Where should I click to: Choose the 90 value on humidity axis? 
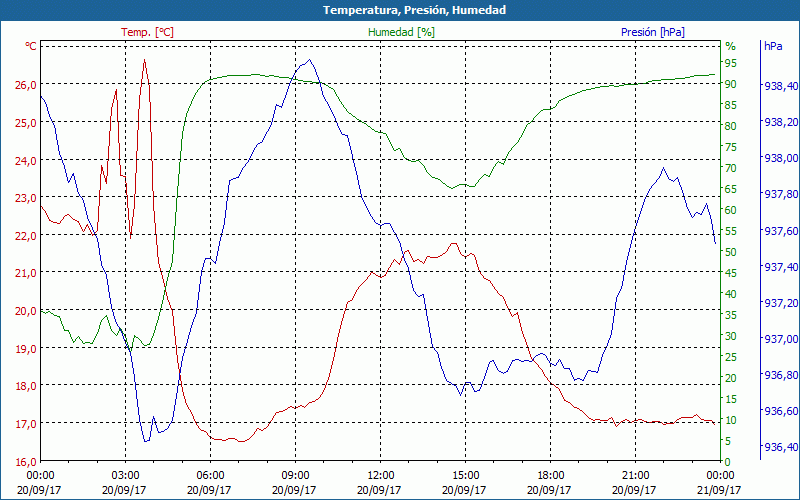pyautogui.click(x=731, y=84)
